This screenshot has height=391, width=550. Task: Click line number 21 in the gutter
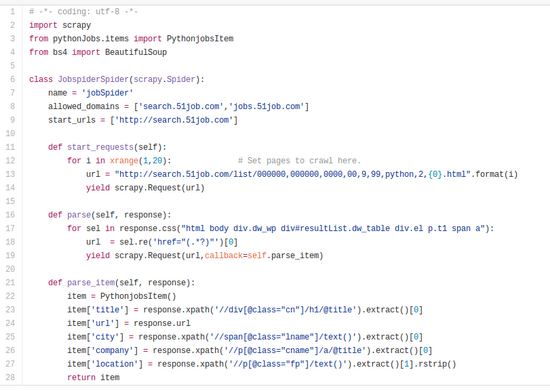(x=11, y=282)
